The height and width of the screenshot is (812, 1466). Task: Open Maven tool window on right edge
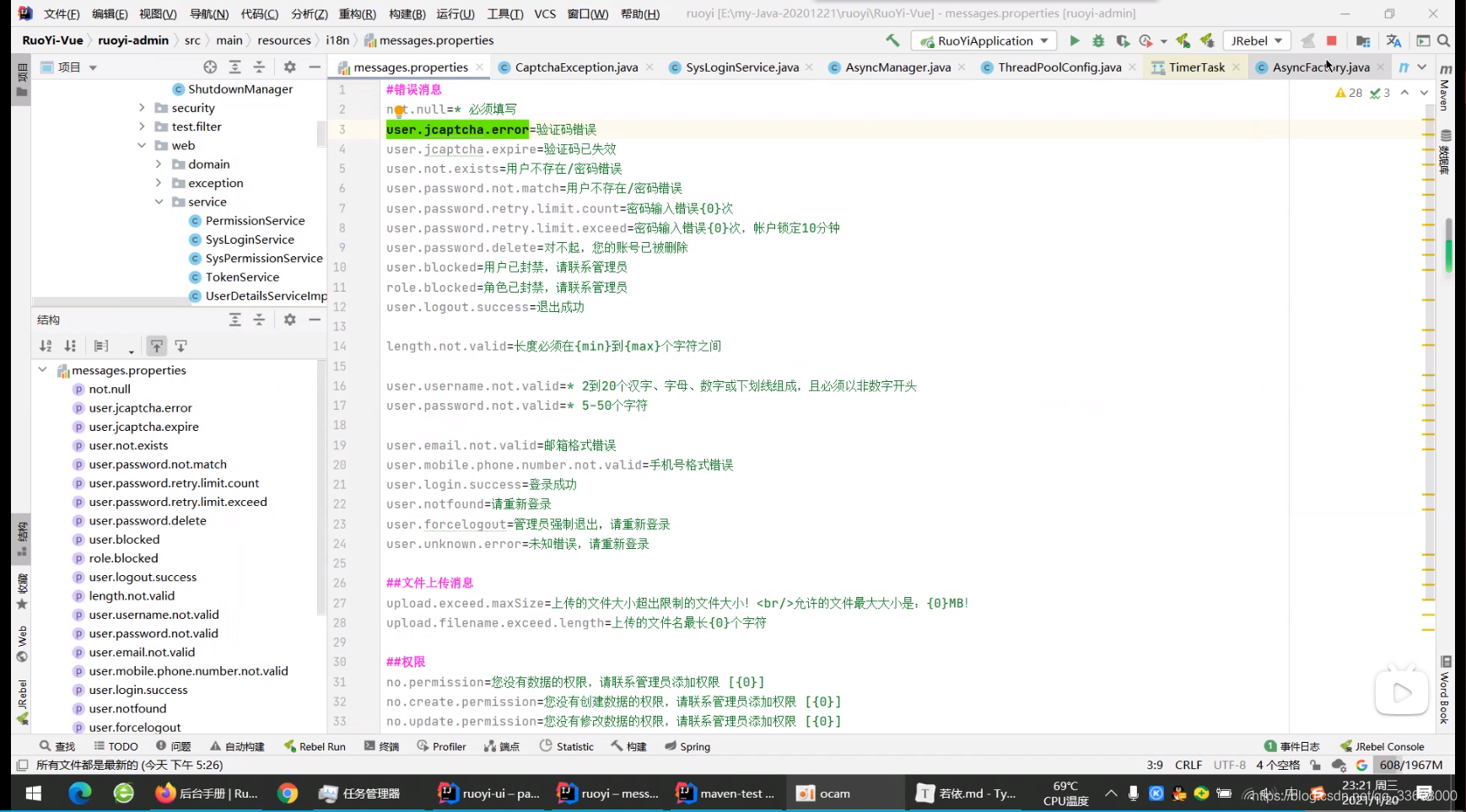click(1445, 86)
